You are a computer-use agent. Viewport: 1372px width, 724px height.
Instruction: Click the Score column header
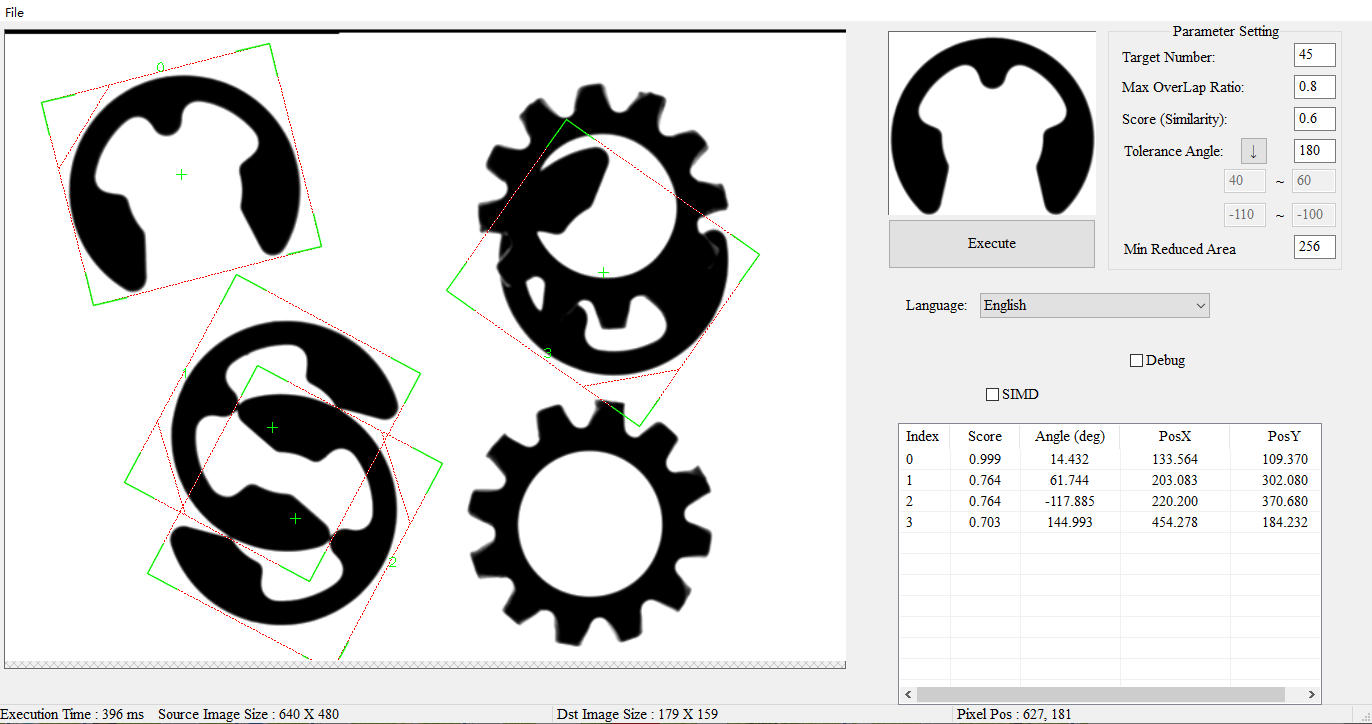click(x=985, y=436)
